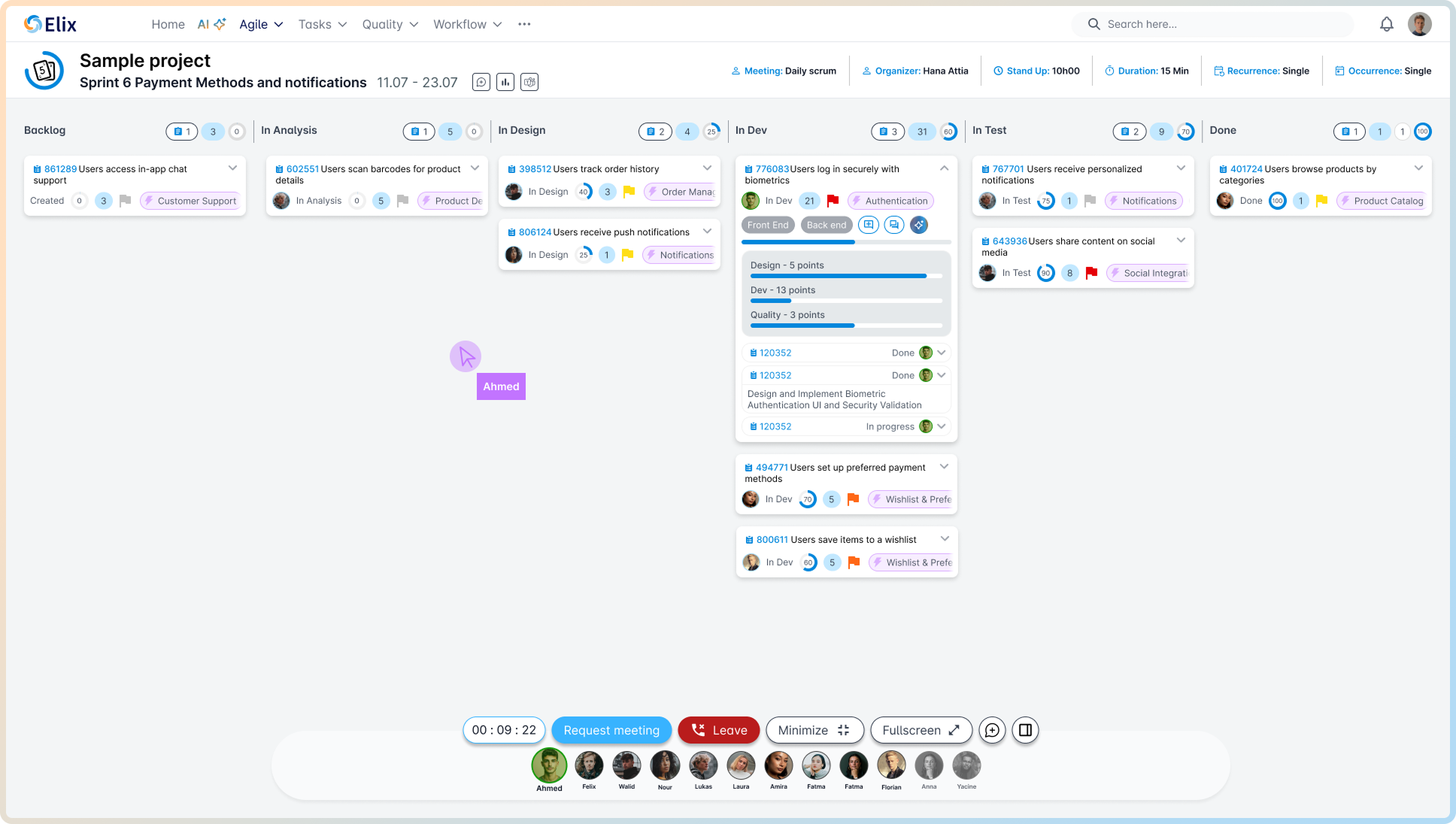Open comments on the 776083 biometrics card
The image size is (1456, 824).
(x=893, y=224)
